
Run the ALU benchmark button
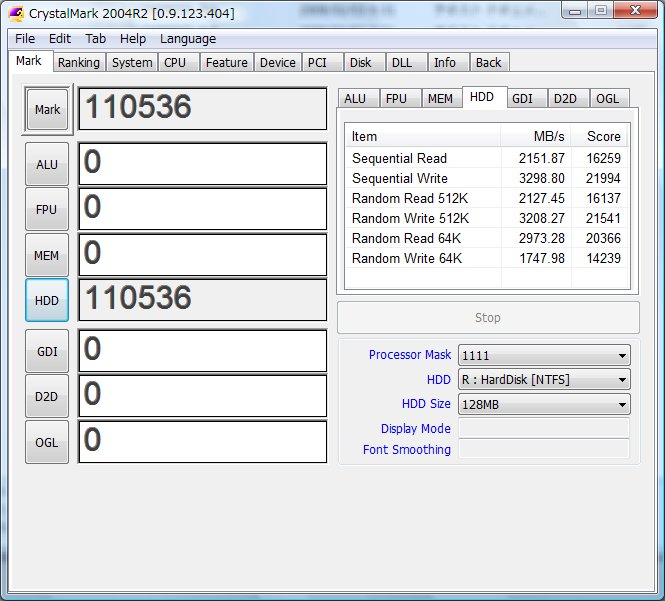click(x=47, y=164)
